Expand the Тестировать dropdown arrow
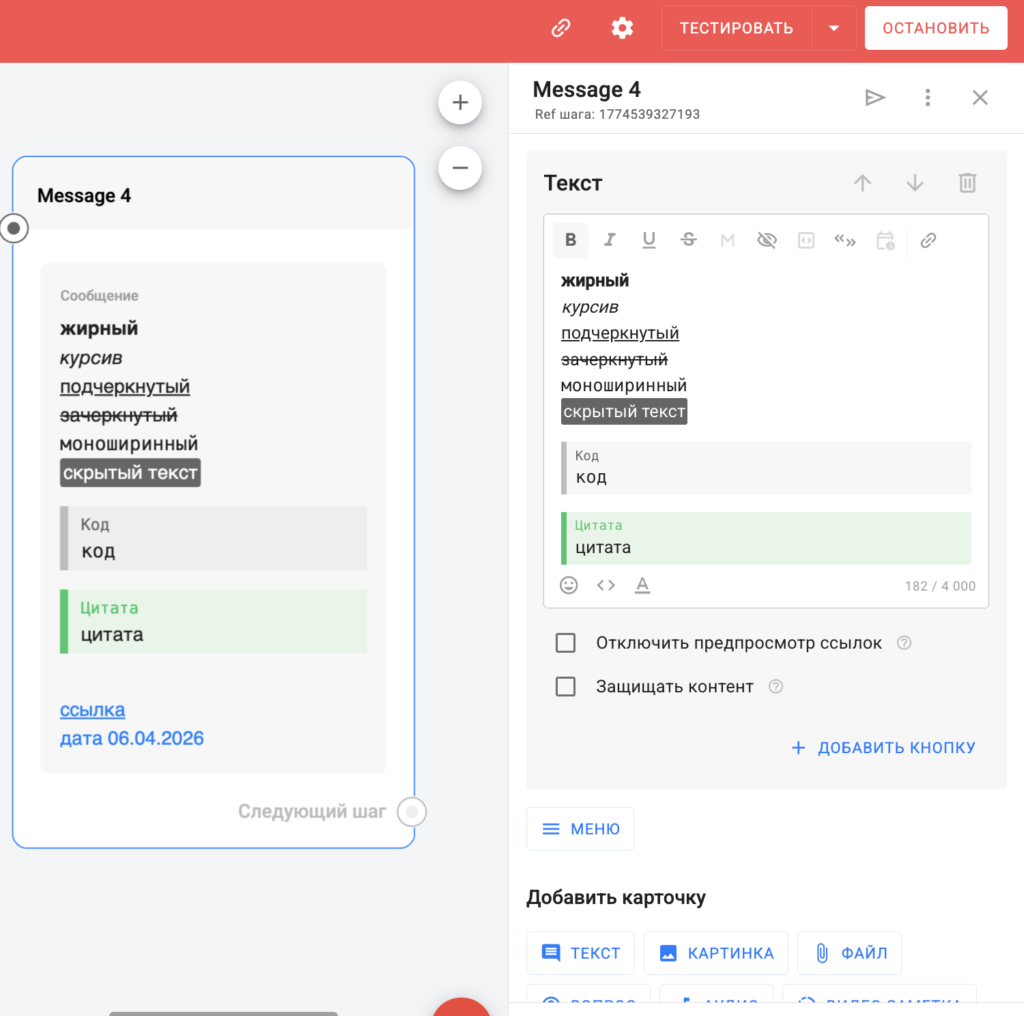The height and width of the screenshot is (1016, 1024). point(834,28)
